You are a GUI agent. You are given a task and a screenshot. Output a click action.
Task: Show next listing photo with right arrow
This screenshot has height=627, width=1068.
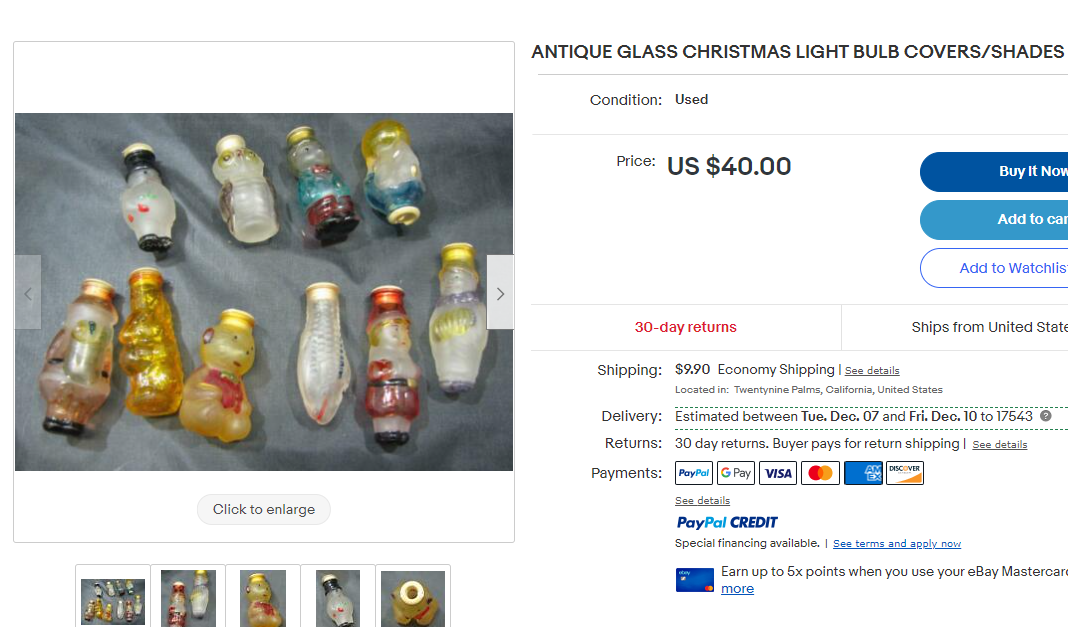pos(500,293)
